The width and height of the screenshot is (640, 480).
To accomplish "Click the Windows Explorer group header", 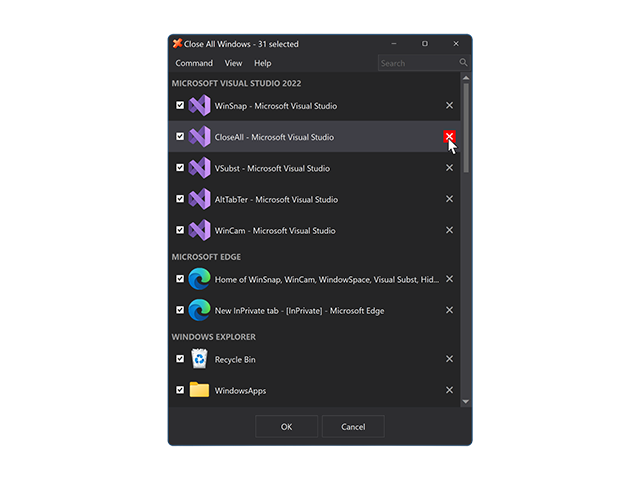I will (x=213, y=337).
